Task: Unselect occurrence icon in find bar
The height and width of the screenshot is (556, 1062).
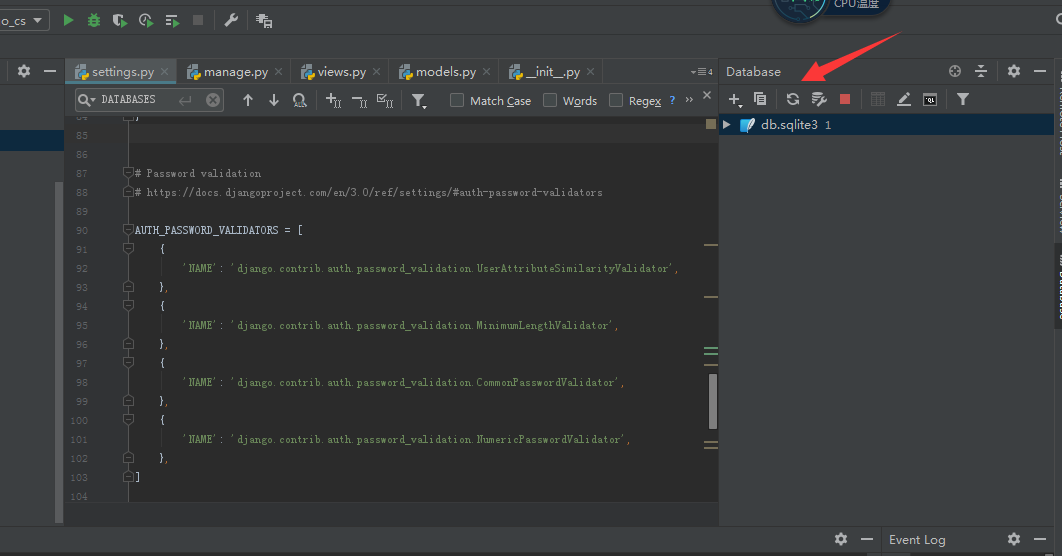Action: click(360, 101)
